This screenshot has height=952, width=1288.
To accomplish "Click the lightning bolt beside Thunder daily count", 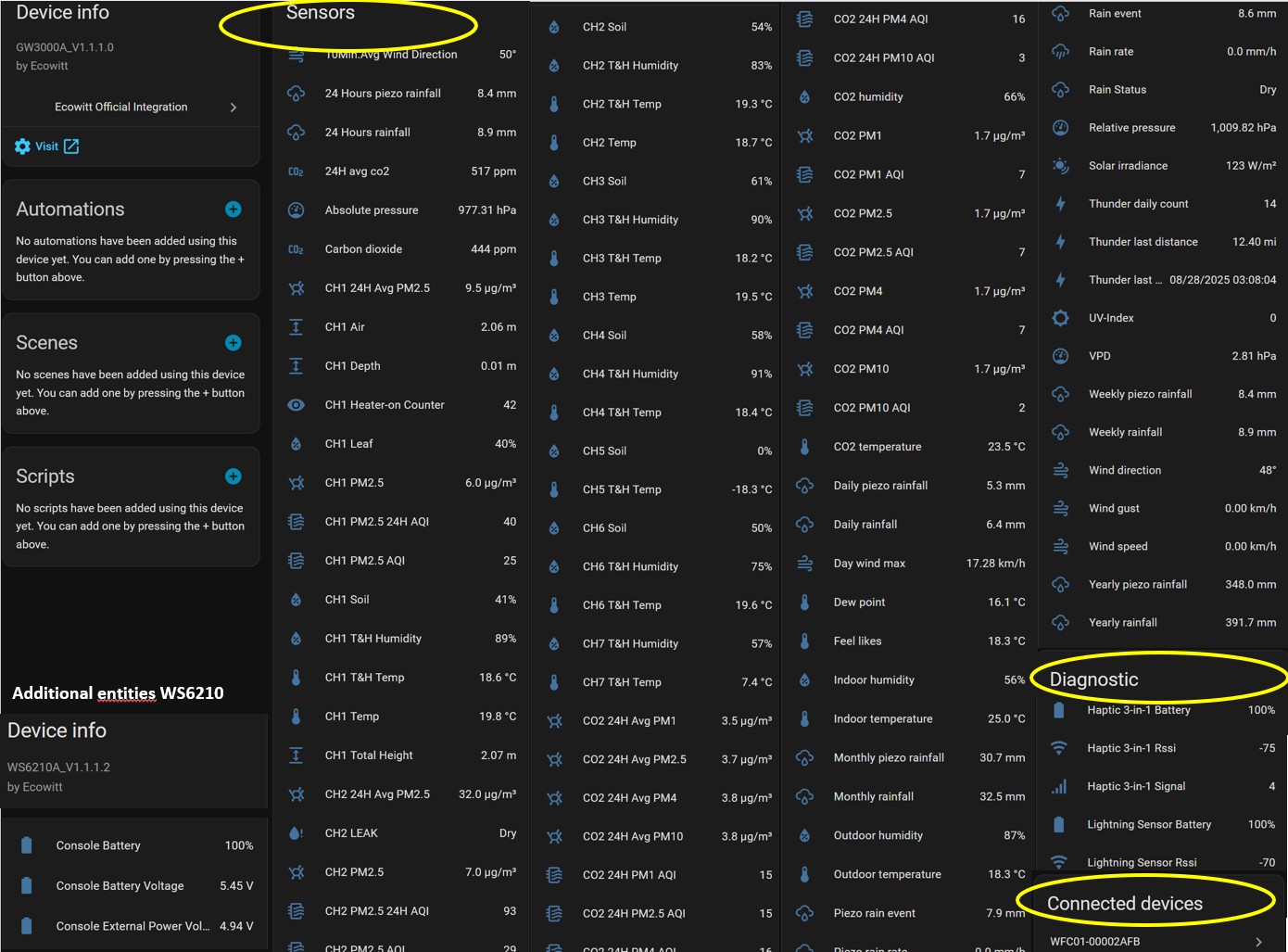I will 1061,204.
